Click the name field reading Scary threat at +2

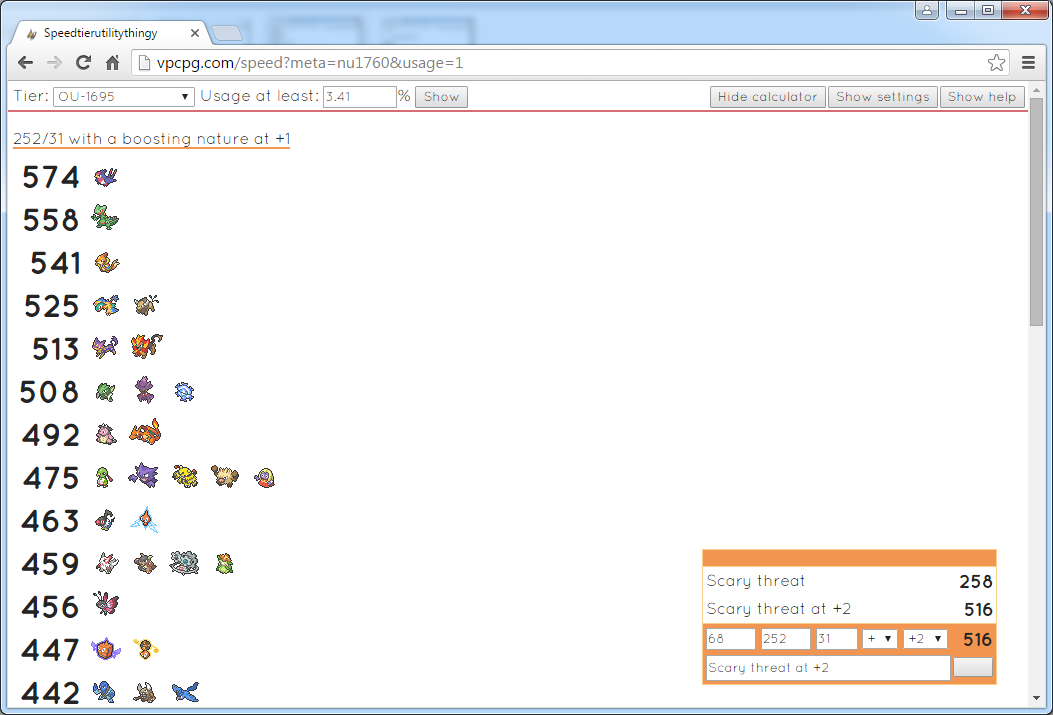[828, 667]
